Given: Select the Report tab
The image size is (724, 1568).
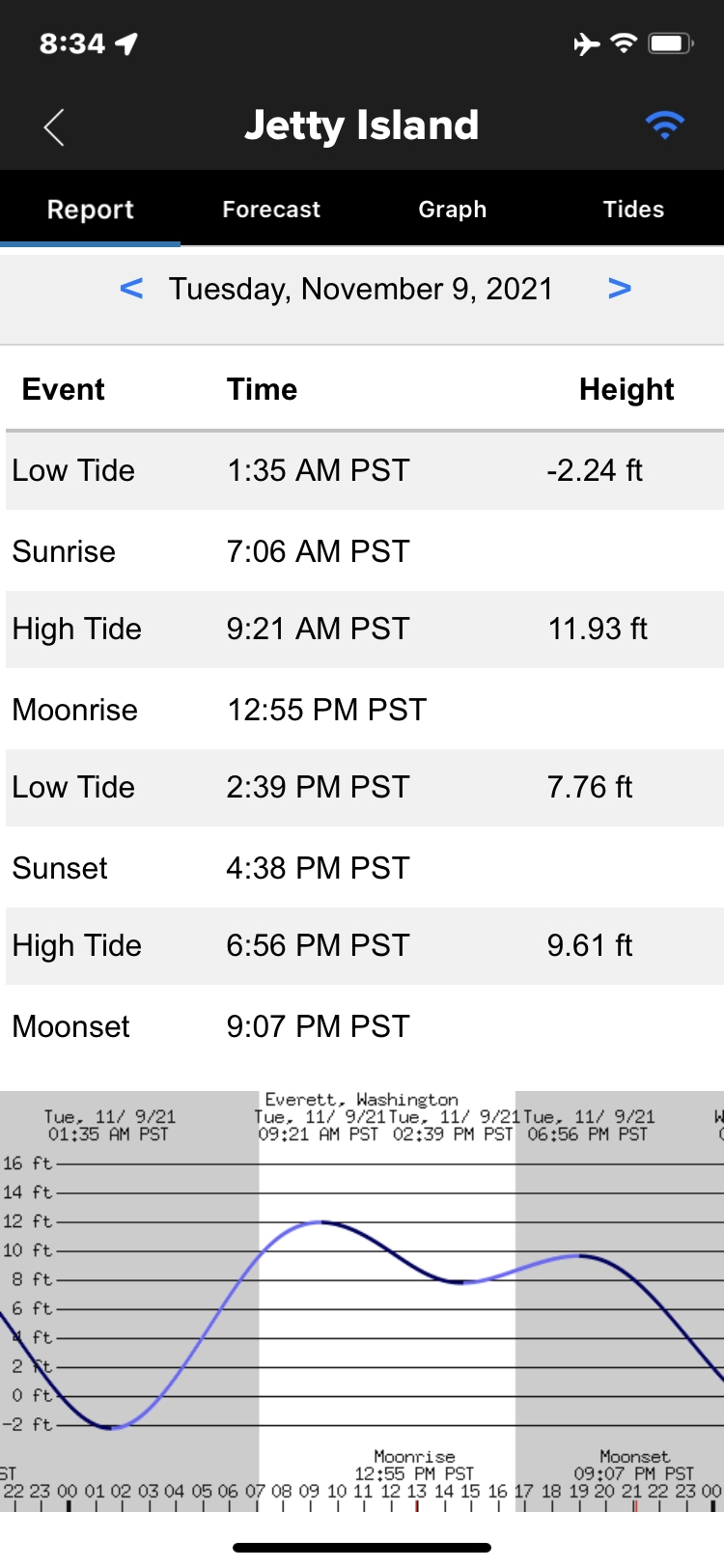Looking at the screenshot, I should pos(91,210).
